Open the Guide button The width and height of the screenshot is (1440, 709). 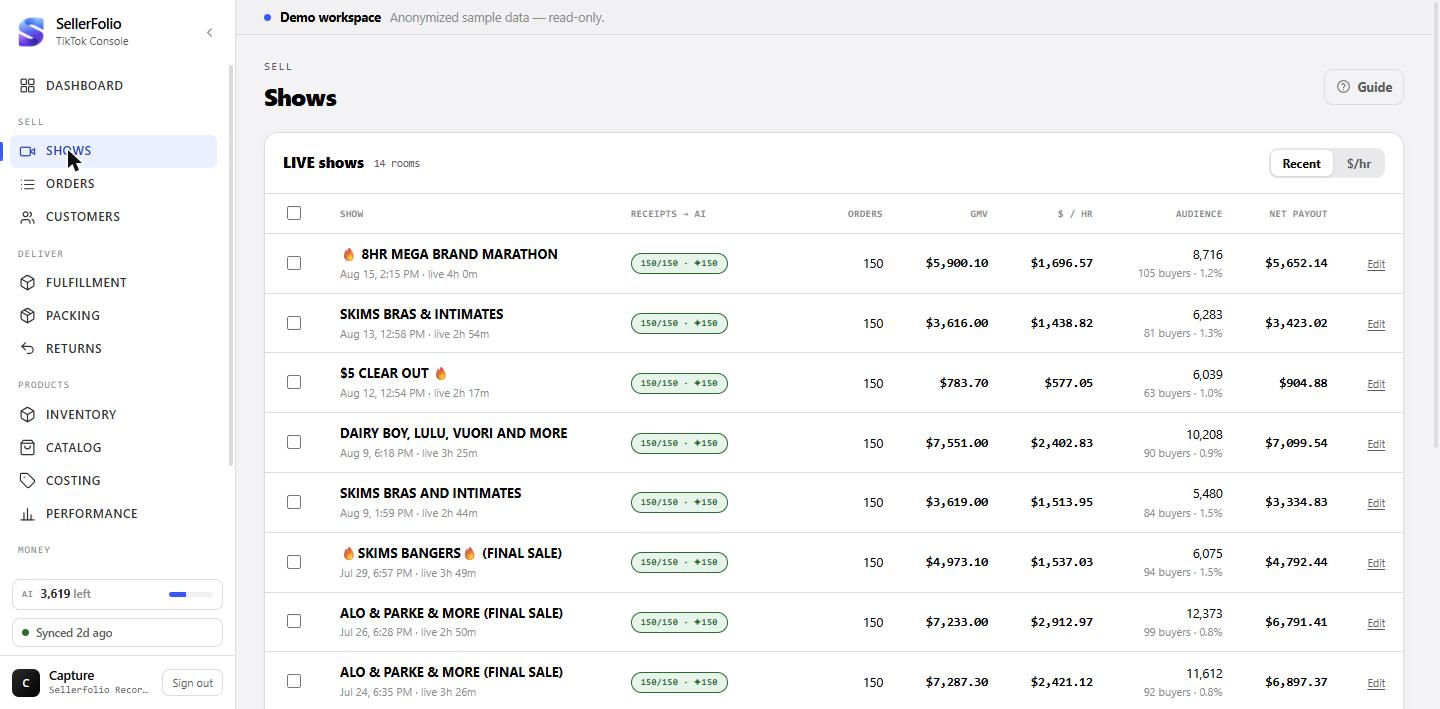[1364, 87]
